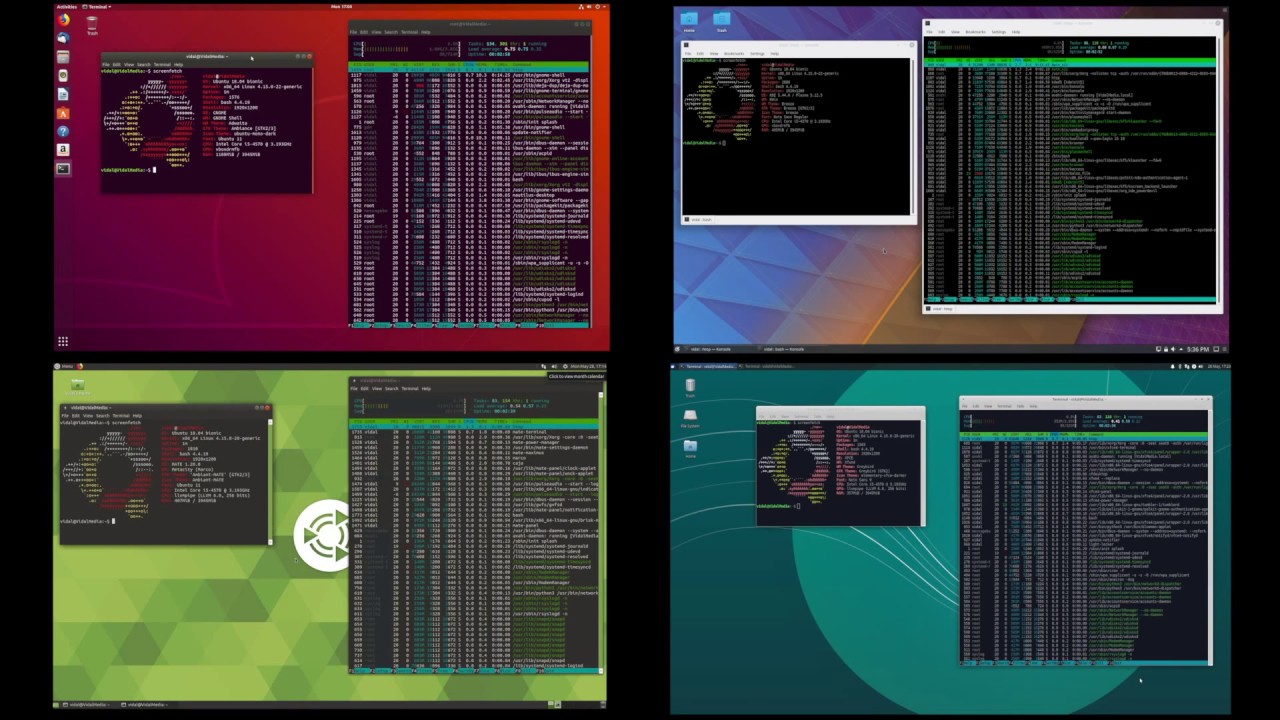Select the Home icon on the MATE desktop
The height and width of the screenshot is (720, 1280).
(x=77, y=387)
